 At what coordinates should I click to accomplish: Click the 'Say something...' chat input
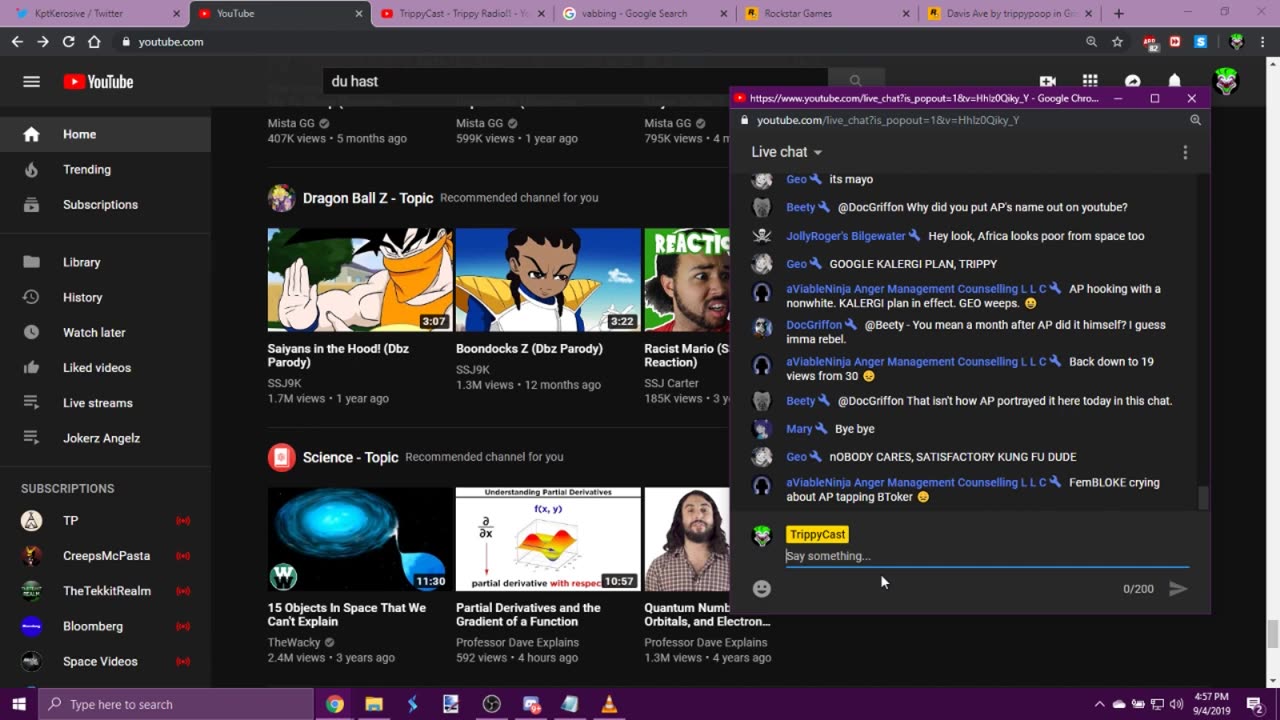pyautogui.click(x=987, y=556)
